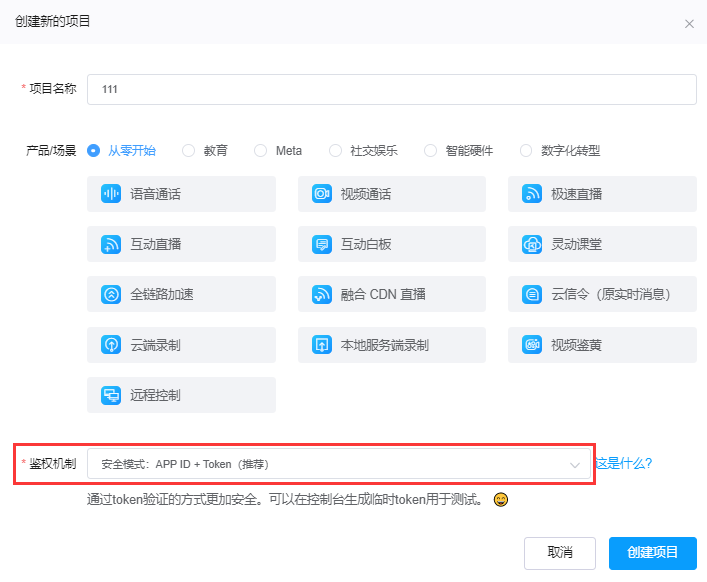Viewport: 707px width, 582px height.
Task: Select the 远程控制 remote control icon
Action: pos(111,395)
